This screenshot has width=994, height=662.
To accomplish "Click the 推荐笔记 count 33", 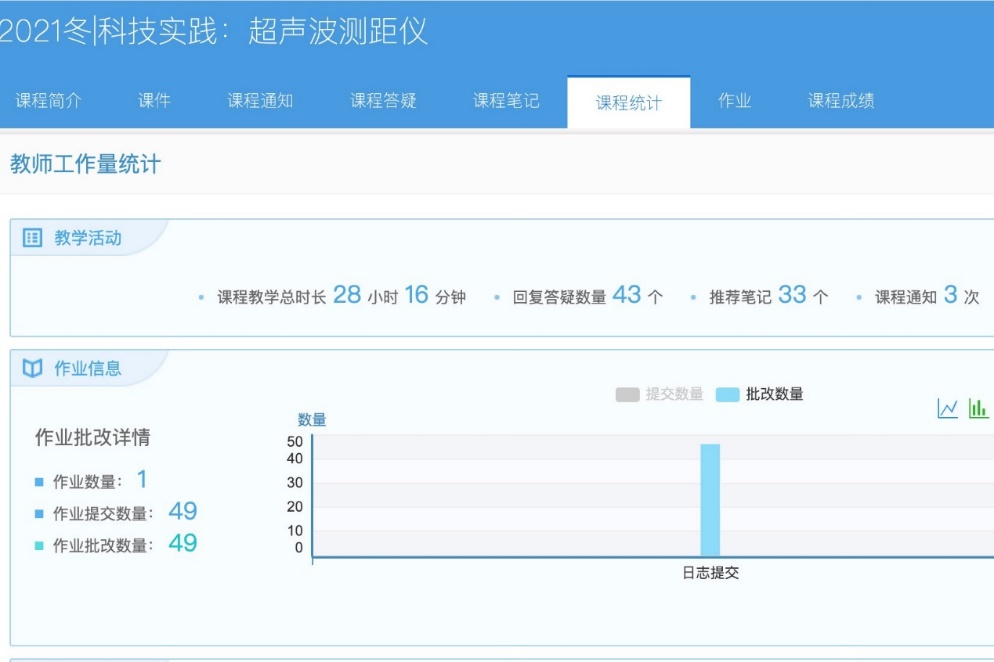I will pos(792,295).
